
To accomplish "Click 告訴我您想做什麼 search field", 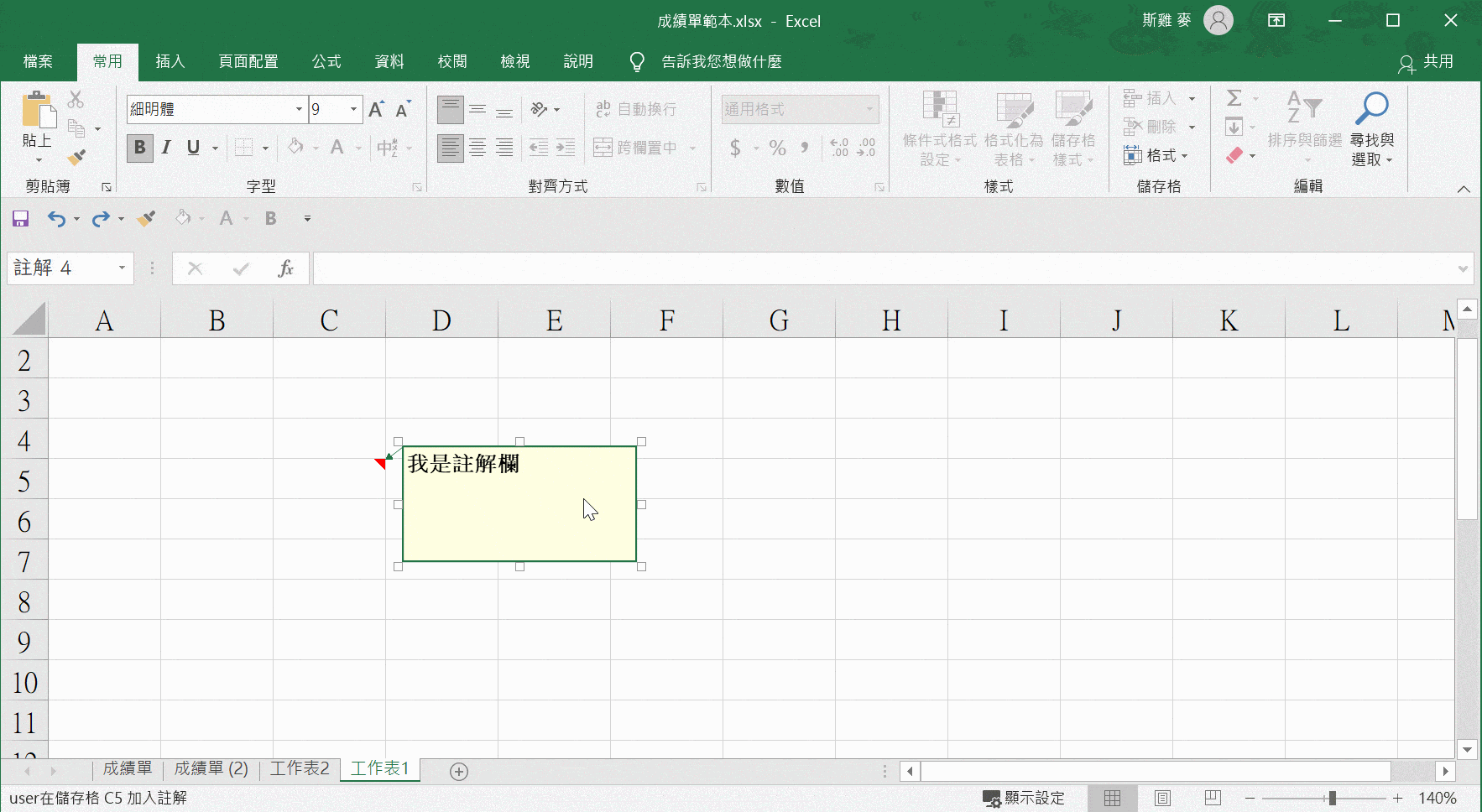I will point(722,61).
